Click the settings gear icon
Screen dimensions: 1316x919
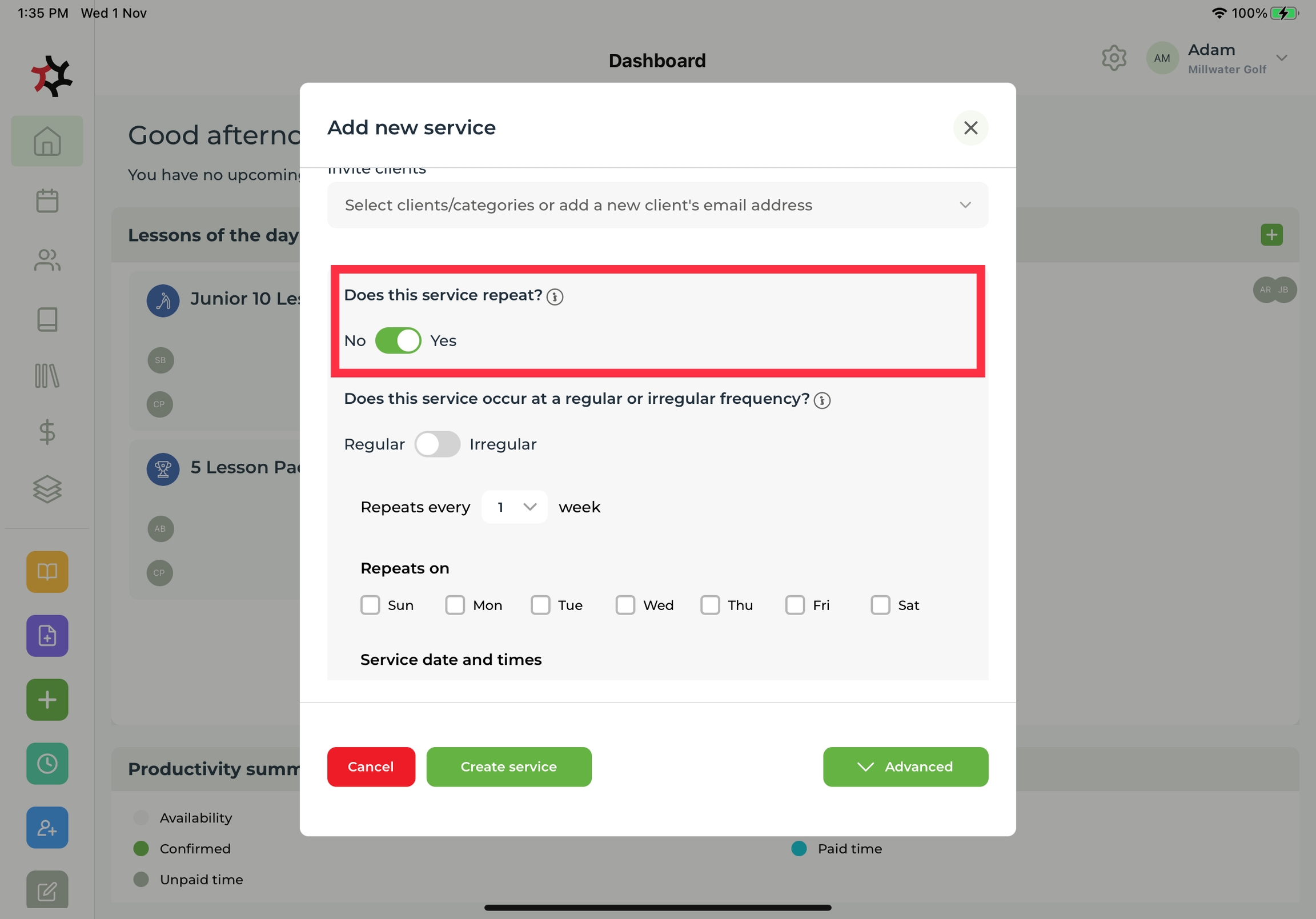coord(1114,58)
